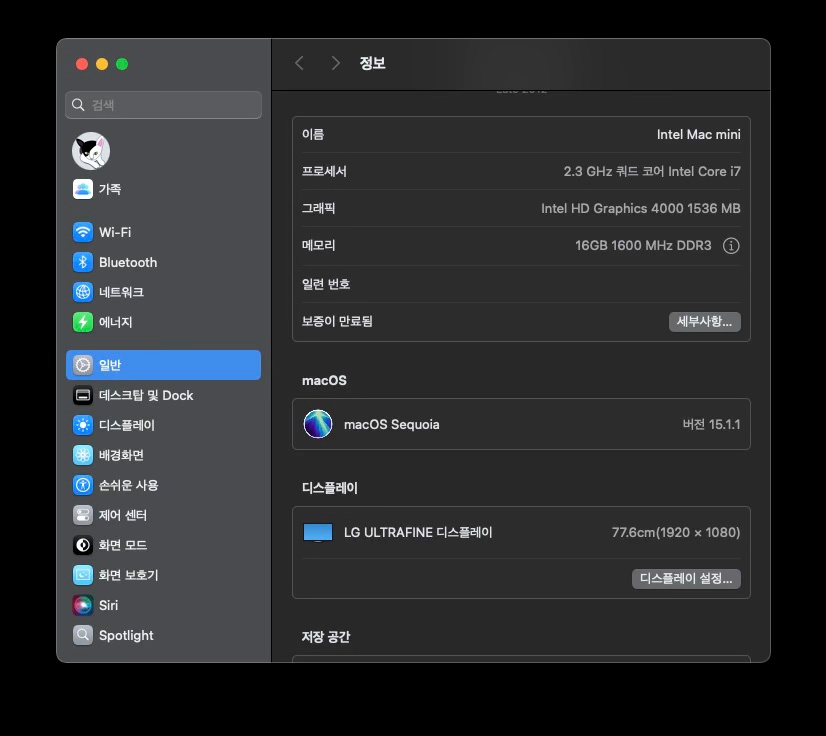Click the 세부사항... warranty button
Viewport: 826px width, 736px height.
[704, 321]
